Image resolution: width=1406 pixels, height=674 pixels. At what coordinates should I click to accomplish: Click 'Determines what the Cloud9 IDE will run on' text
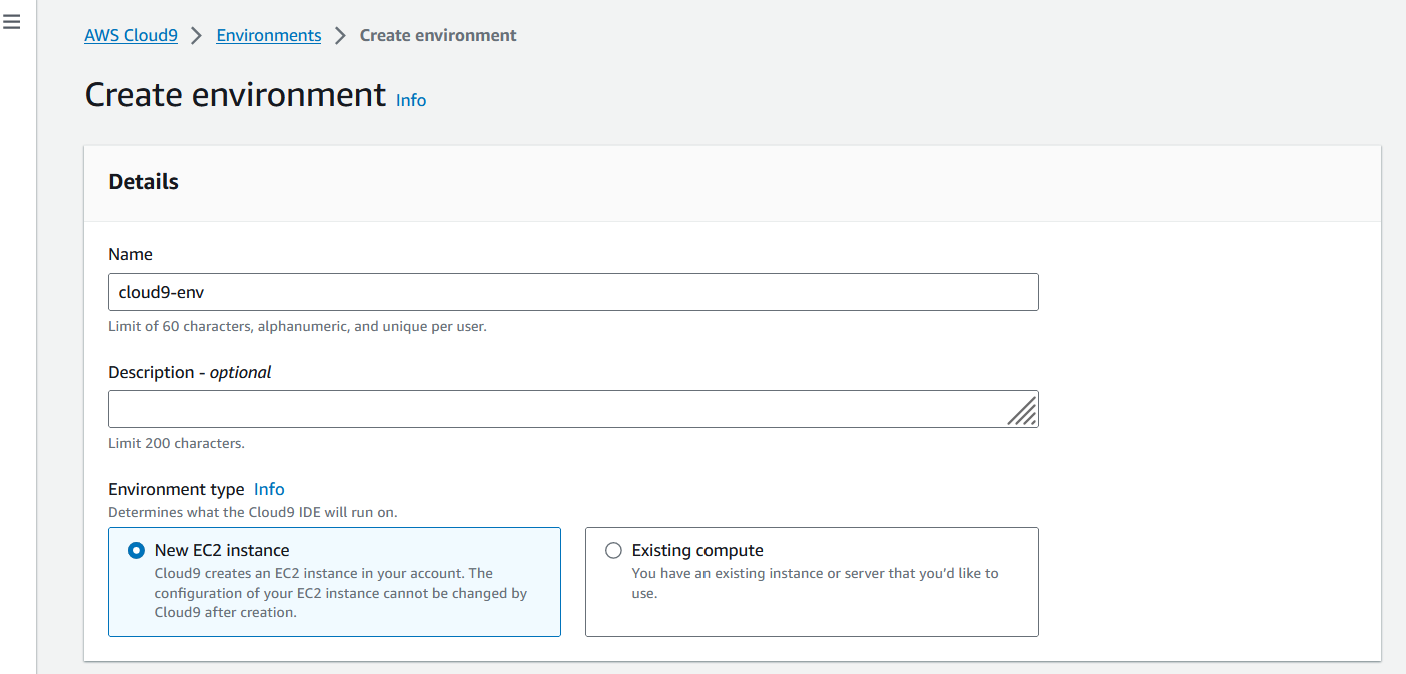252,512
